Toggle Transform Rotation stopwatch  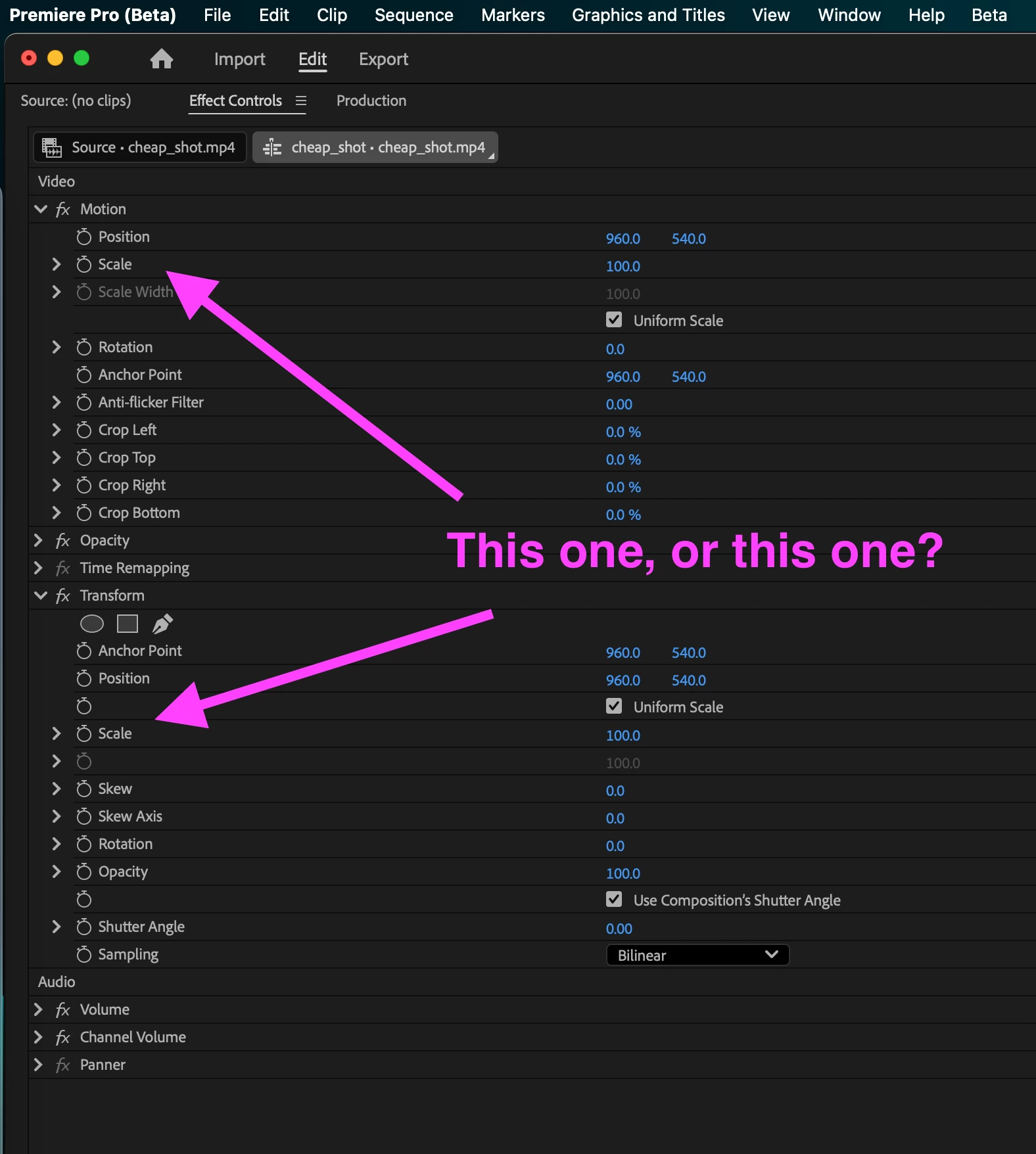click(x=83, y=844)
